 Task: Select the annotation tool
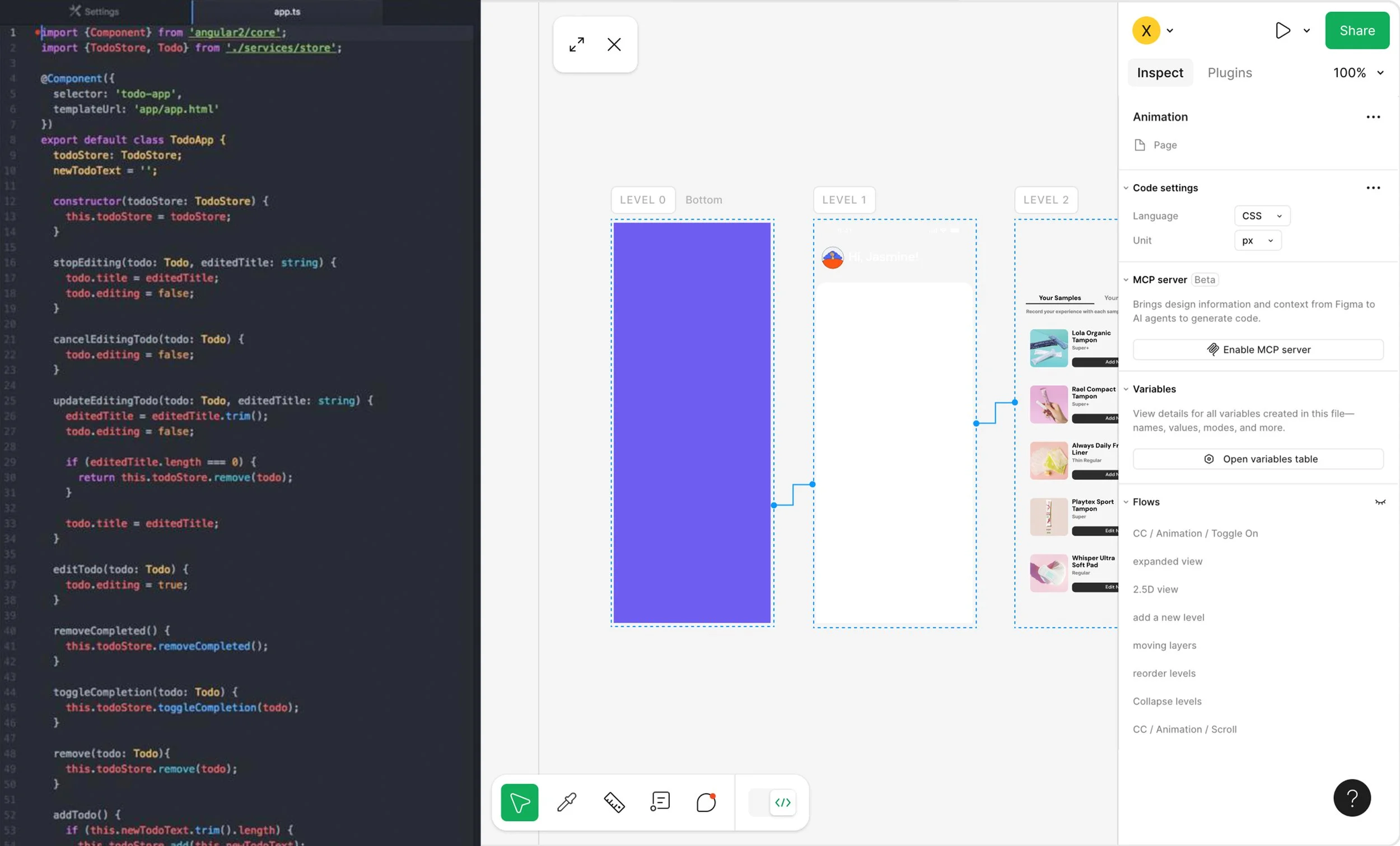(660, 802)
